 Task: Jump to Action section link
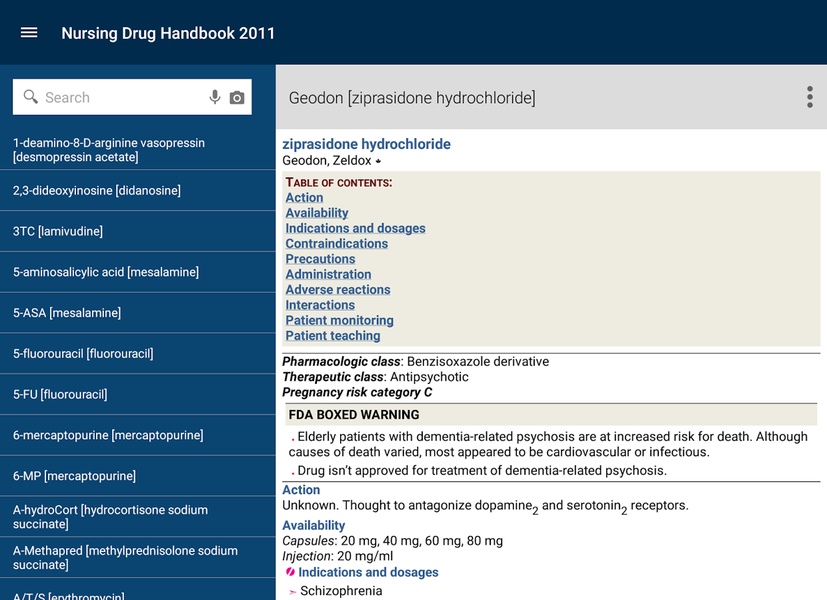click(x=304, y=197)
